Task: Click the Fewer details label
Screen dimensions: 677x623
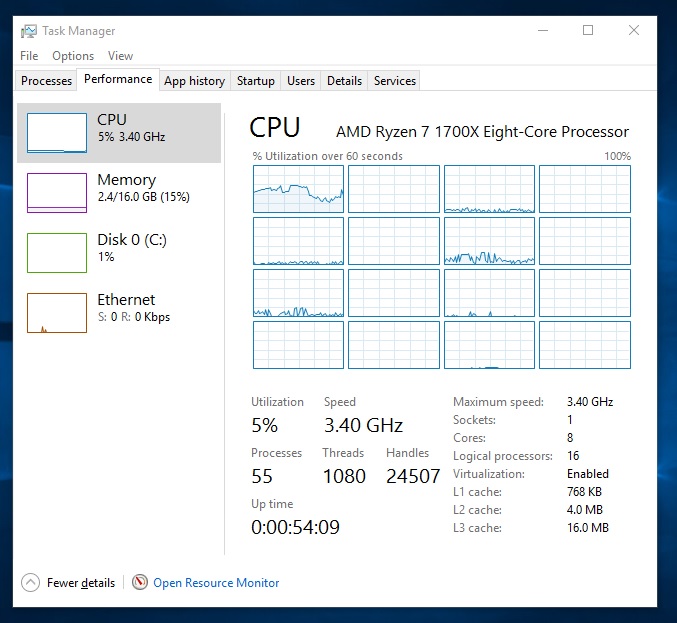Action: click(x=81, y=583)
